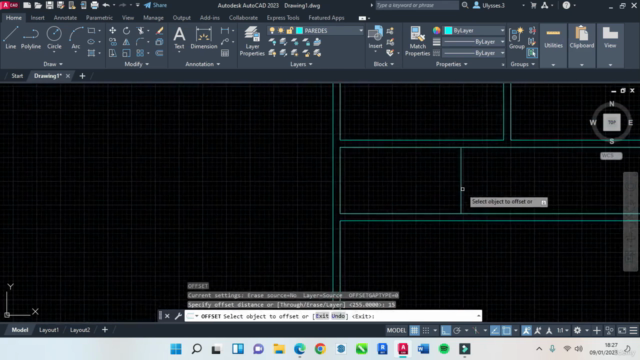This screenshot has height=360, width=640.
Task: Expand the Layers panel
Action: (301, 64)
